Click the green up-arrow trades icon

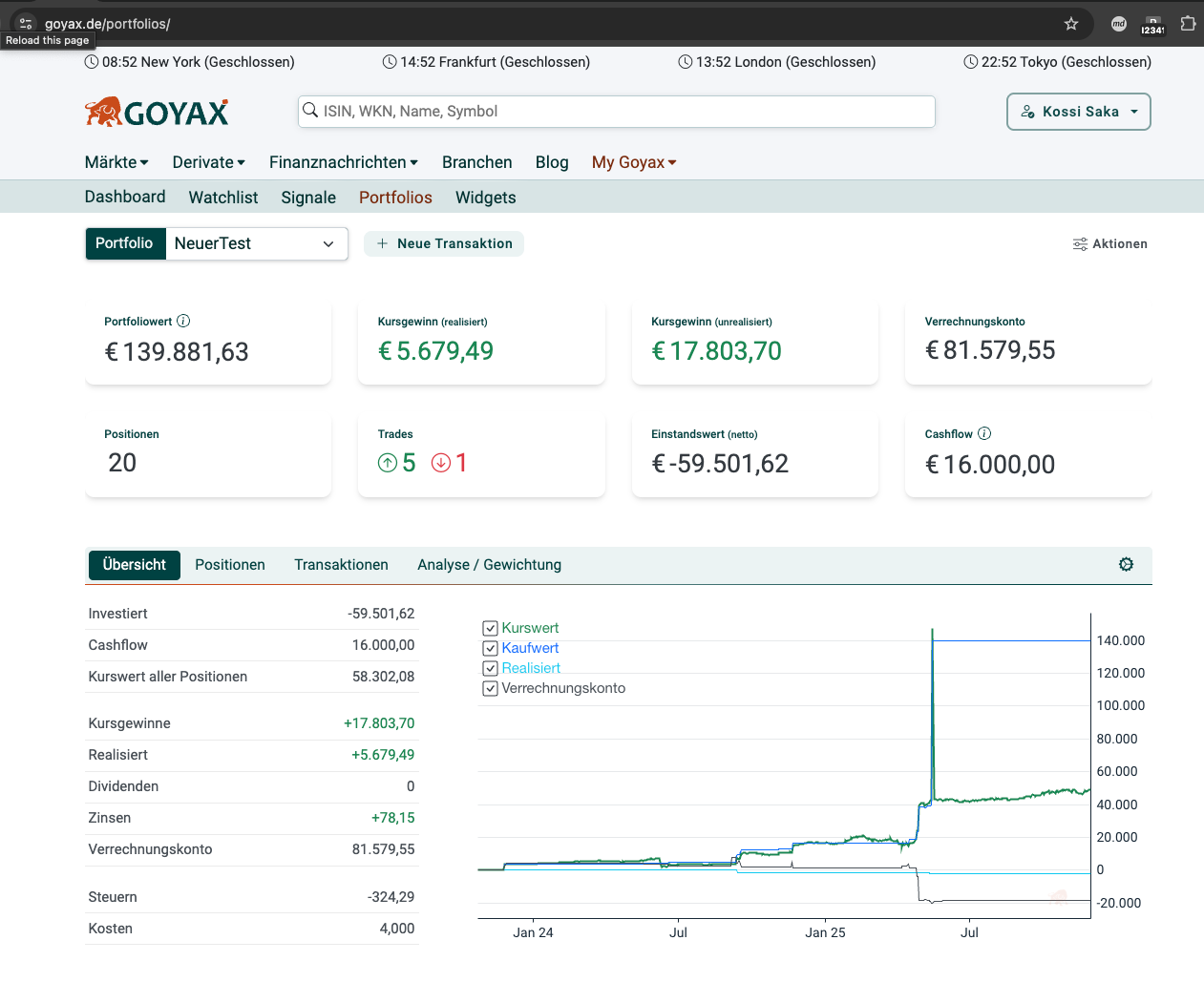[x=389, y=462]
